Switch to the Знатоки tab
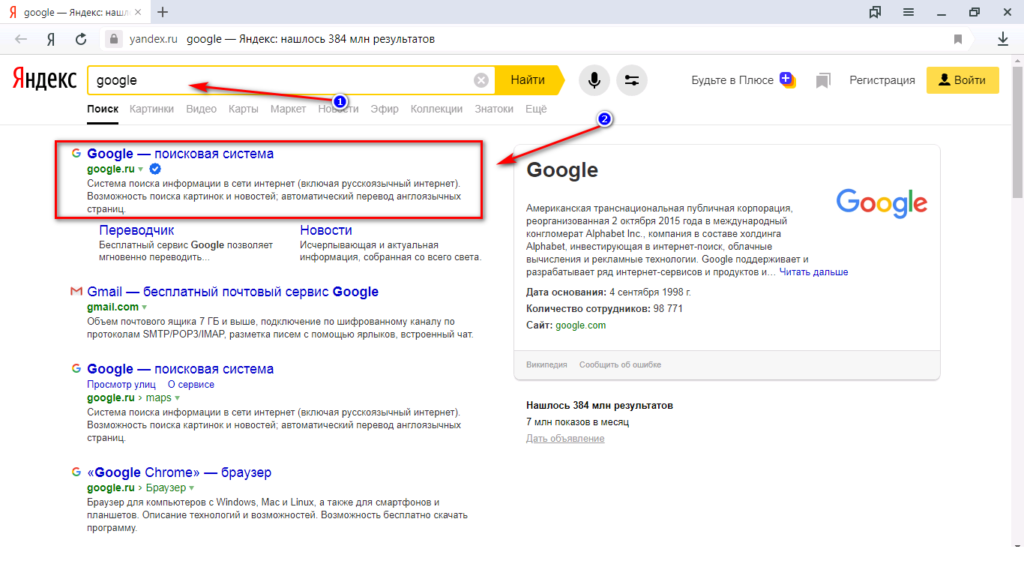Screen dimensions: 1024x576 494,109
